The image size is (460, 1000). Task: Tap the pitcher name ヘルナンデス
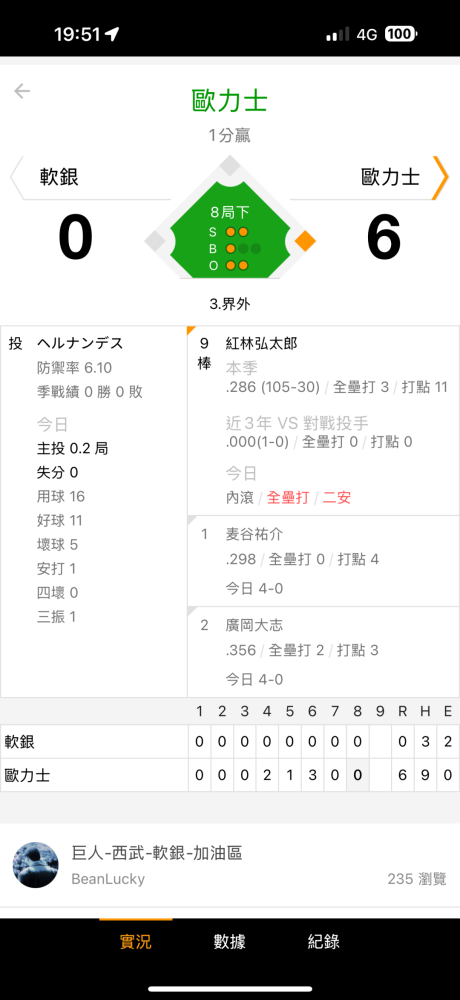[80, 344]
